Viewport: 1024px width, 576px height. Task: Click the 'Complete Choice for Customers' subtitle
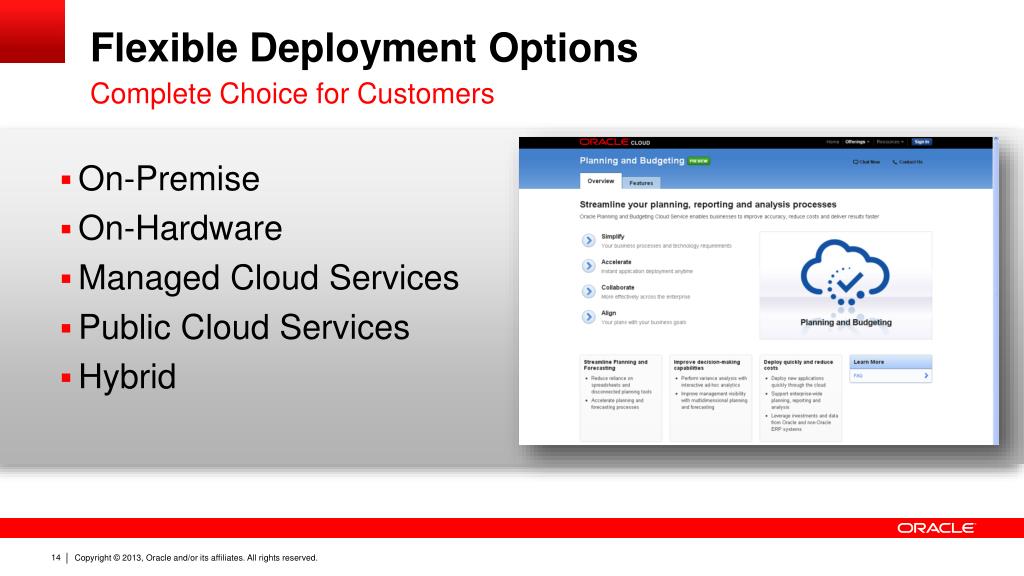coord(292,93)
